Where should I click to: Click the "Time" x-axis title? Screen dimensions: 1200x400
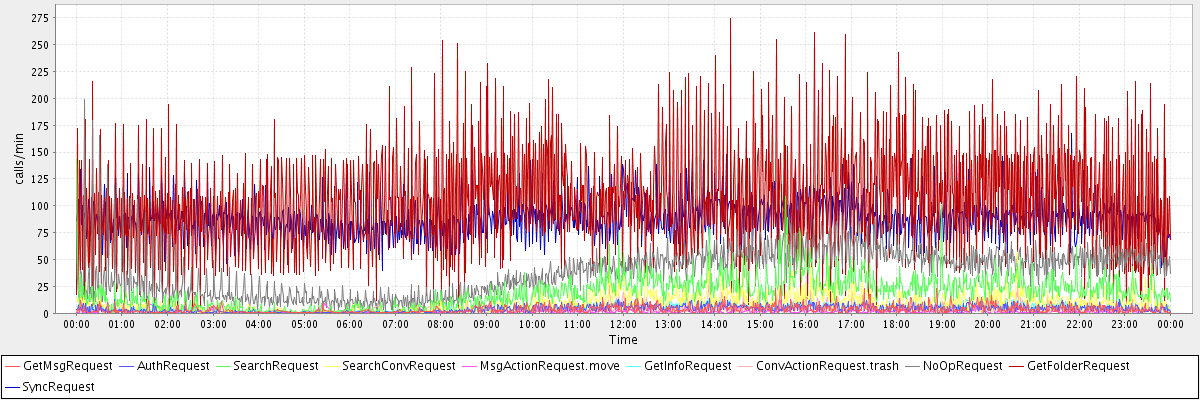pos(623,340)
